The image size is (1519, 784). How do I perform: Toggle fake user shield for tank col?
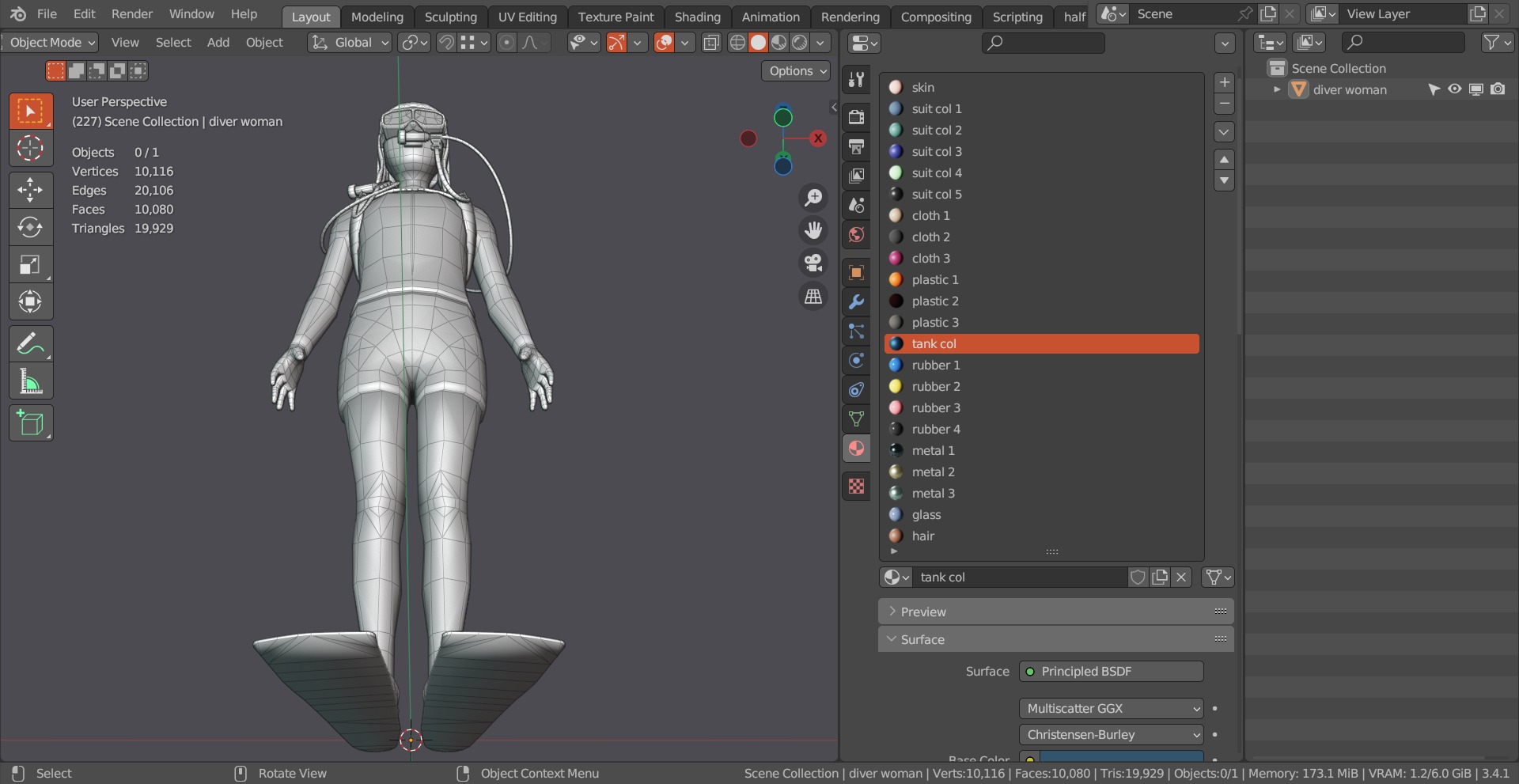[1138, 578]
